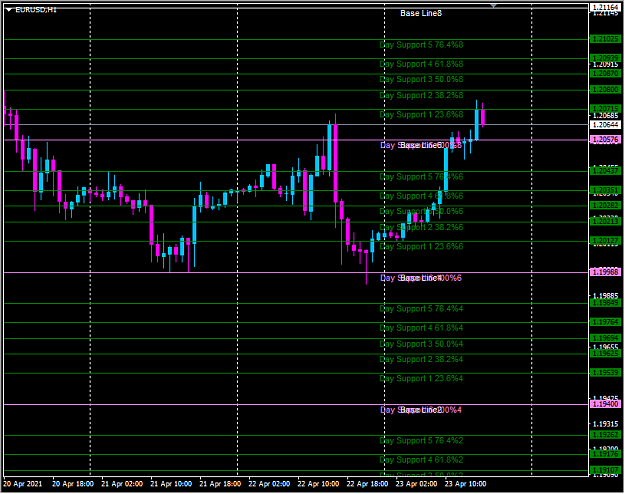
Task: Click the 1.20351 green price tag
Action: pos(605,190)
